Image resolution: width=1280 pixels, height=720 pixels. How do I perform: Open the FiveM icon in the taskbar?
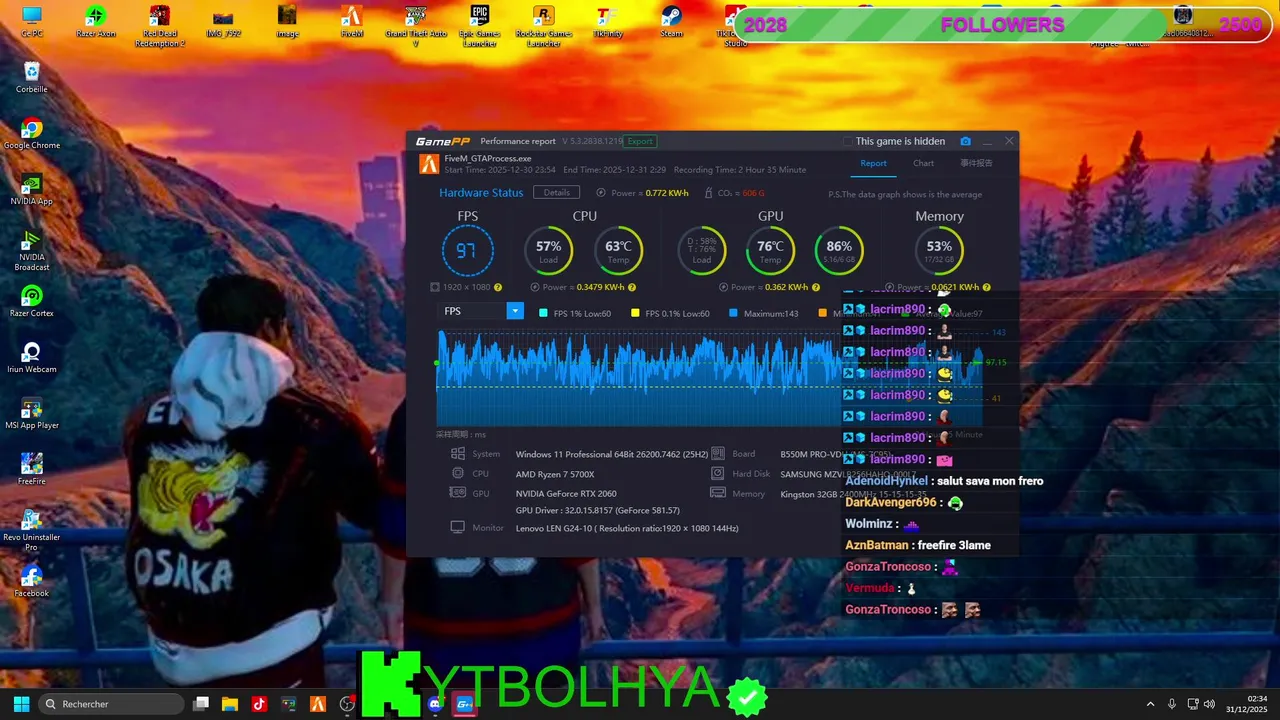318,704
